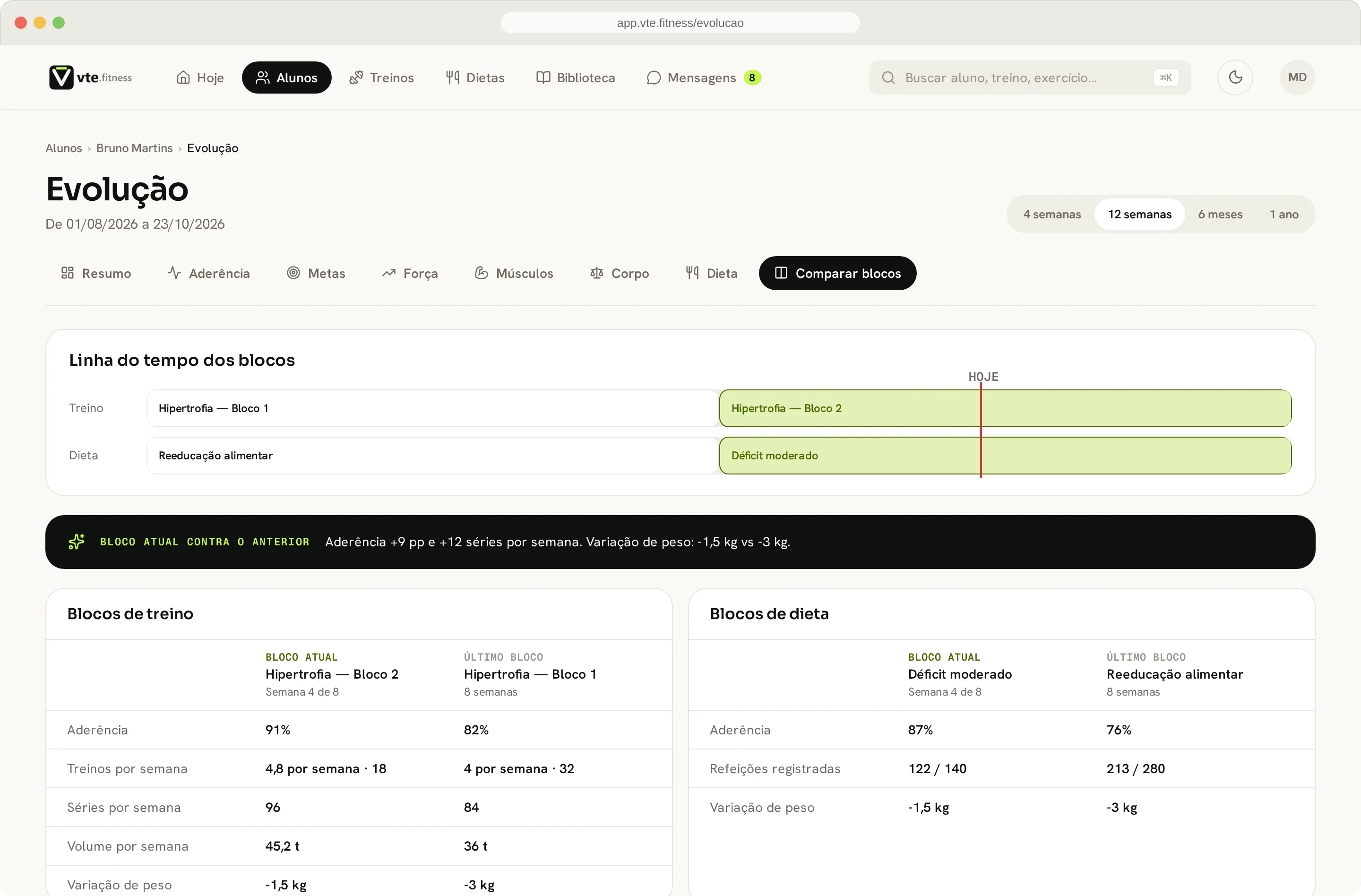Switch to the Aderência tab

tap(209, 273)
